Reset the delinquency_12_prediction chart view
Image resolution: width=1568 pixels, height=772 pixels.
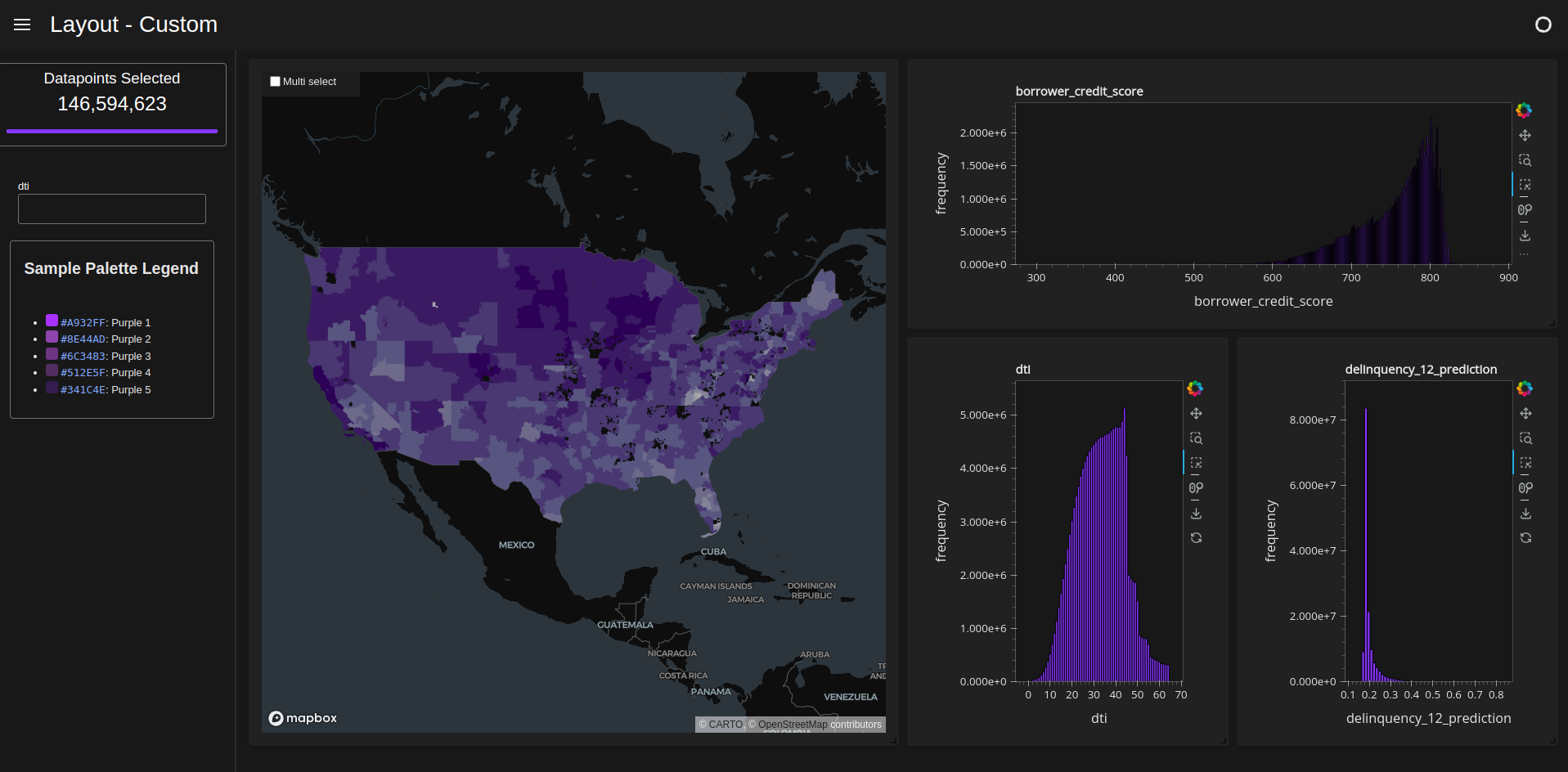pyautogui.click(x=1525, y=538)
